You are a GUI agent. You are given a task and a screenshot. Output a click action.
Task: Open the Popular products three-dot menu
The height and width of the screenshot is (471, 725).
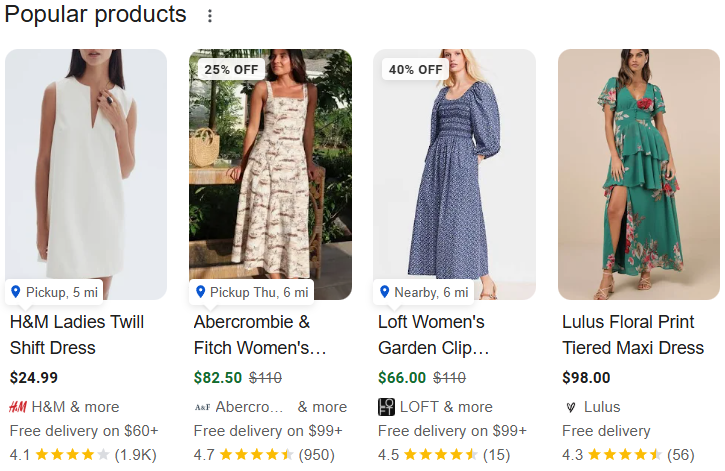point(209,16)
